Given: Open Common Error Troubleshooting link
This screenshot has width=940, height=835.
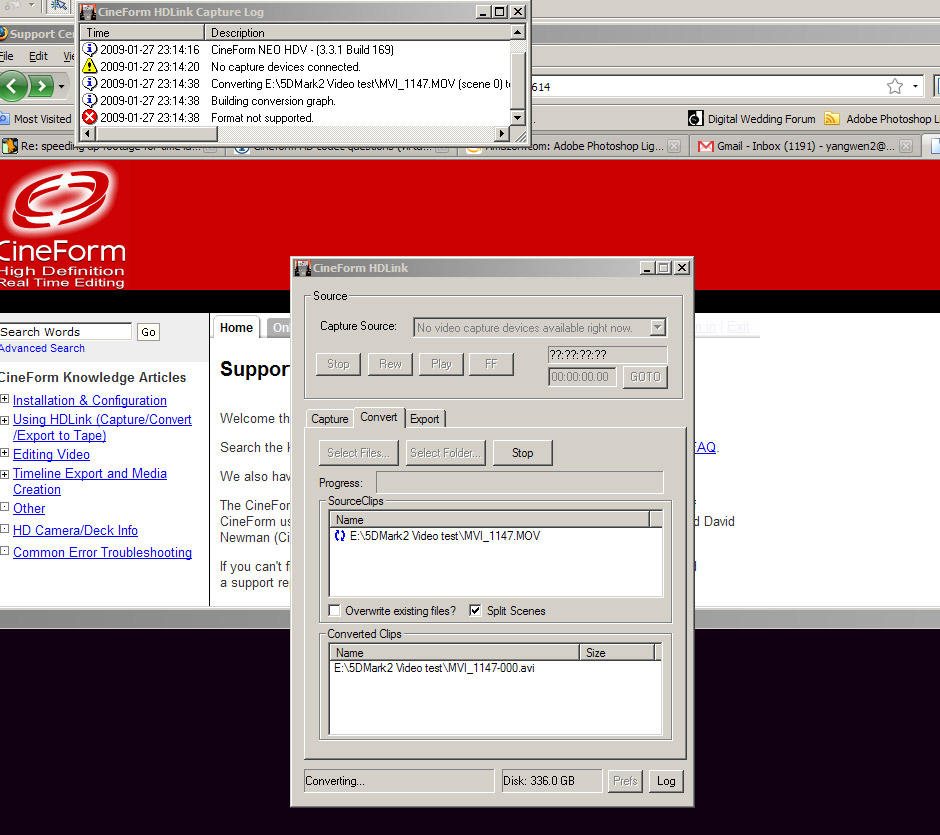Looking at the screenshot, I should tap(103, 553).
